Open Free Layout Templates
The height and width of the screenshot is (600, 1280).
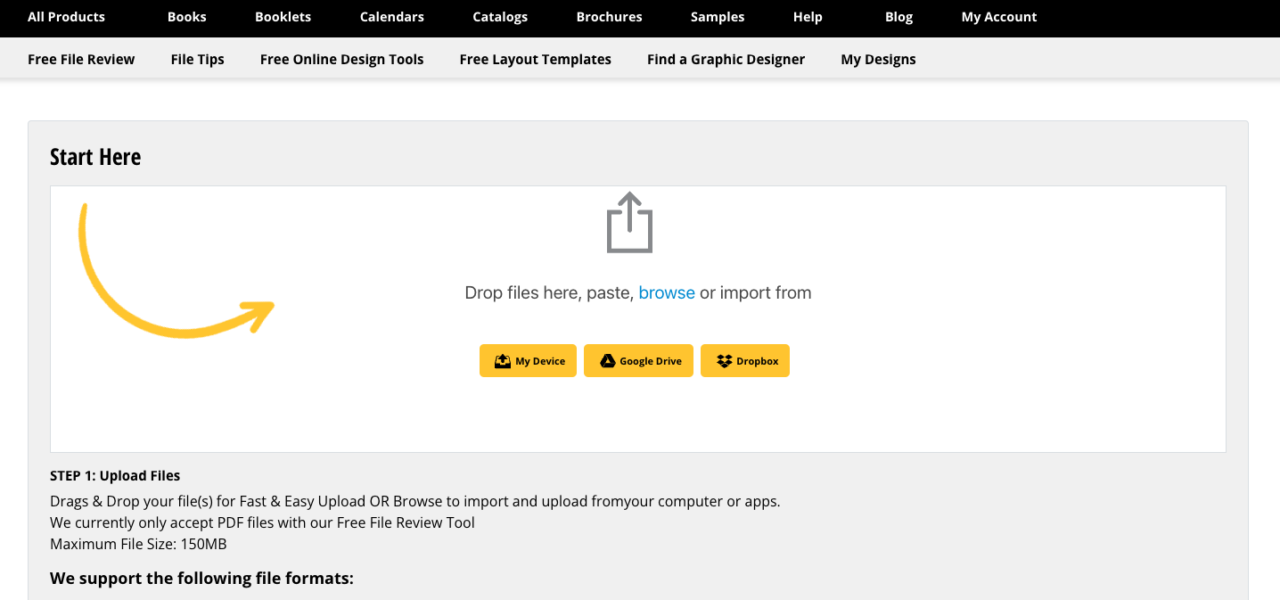coord(535,59)
